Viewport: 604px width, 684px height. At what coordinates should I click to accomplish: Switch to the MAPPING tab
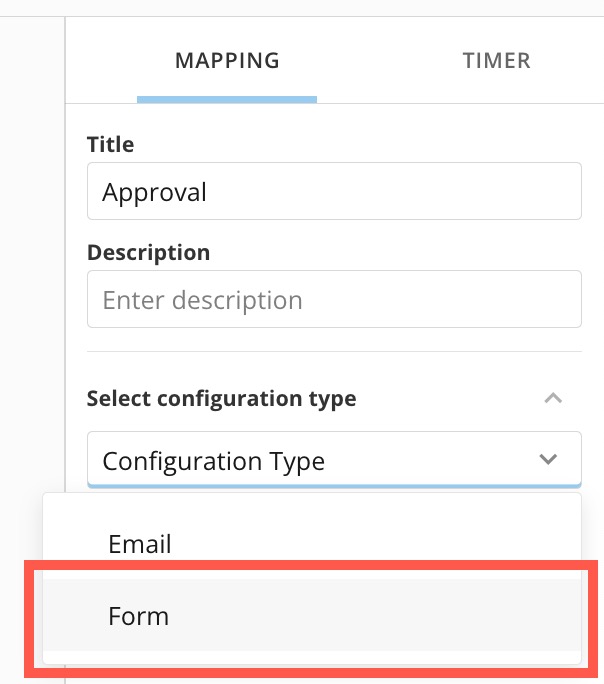[x=227, y=60]
